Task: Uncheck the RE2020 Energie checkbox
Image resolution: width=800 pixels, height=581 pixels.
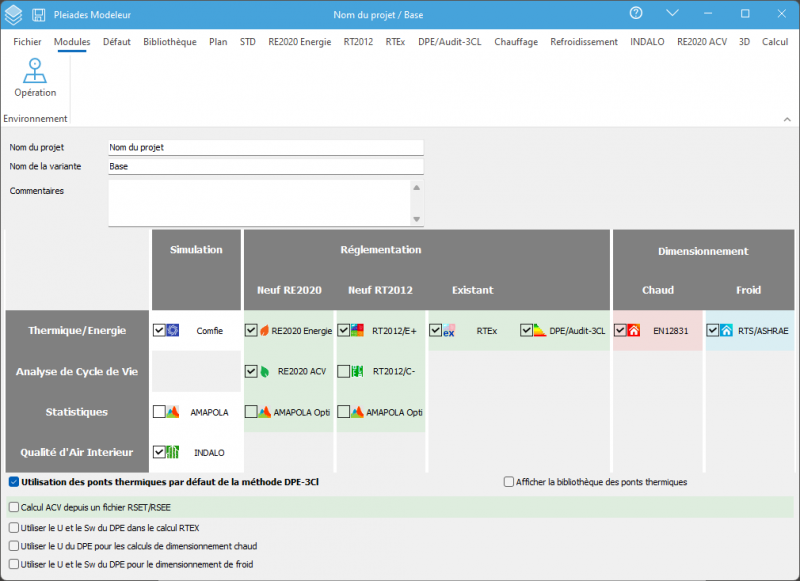Action: point(251,331)
